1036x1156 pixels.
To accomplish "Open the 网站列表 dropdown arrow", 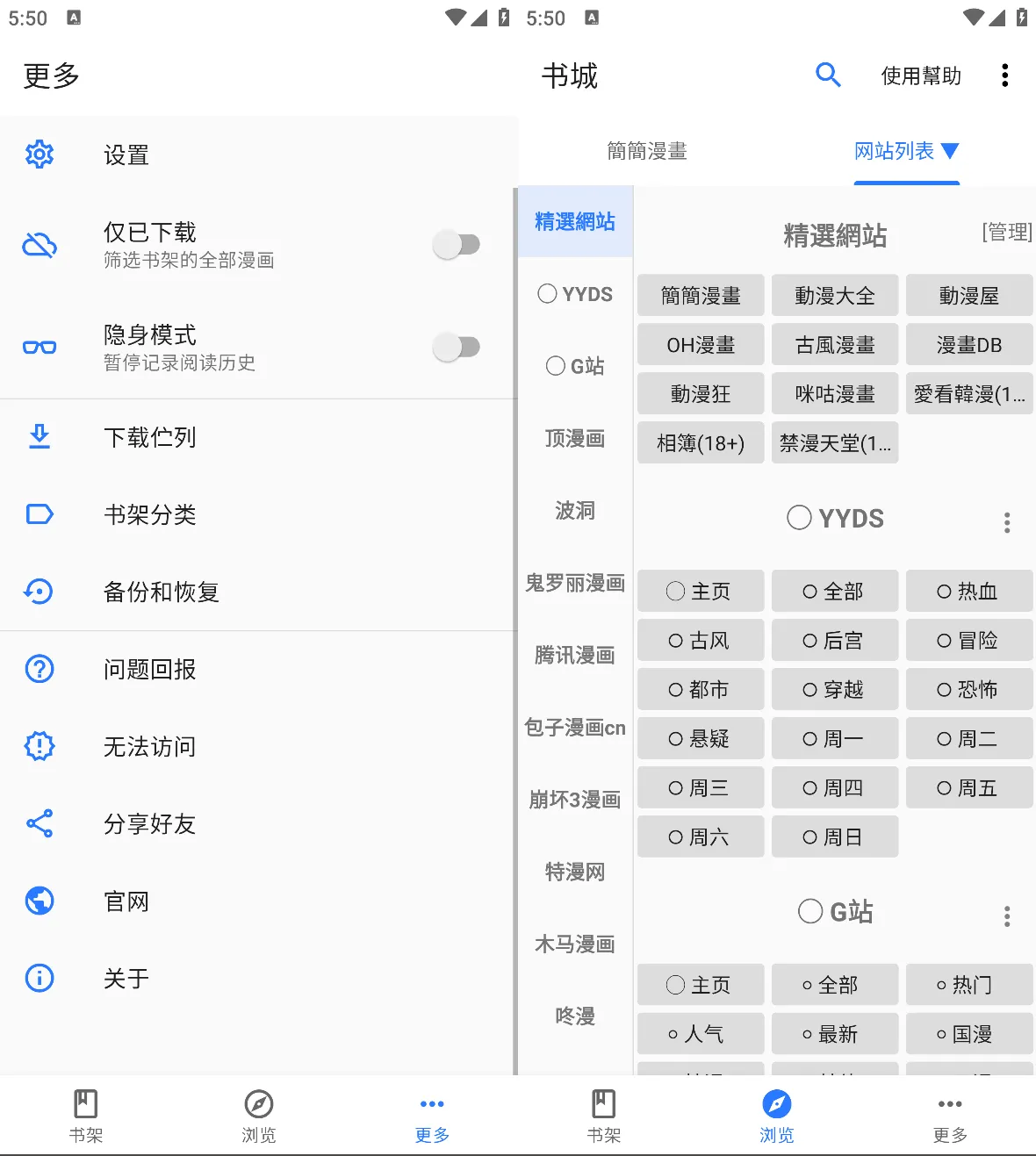I will click(951, 150).
